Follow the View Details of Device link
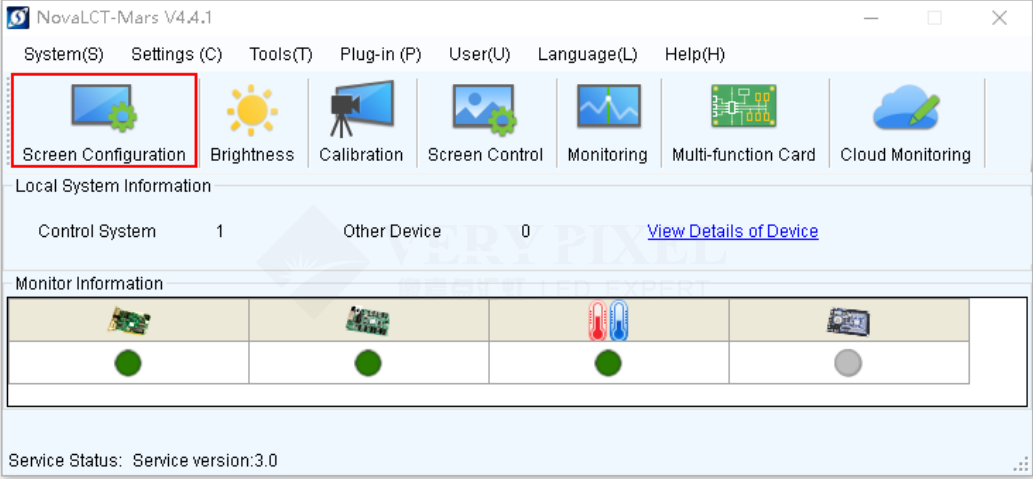 click(733, 231)
